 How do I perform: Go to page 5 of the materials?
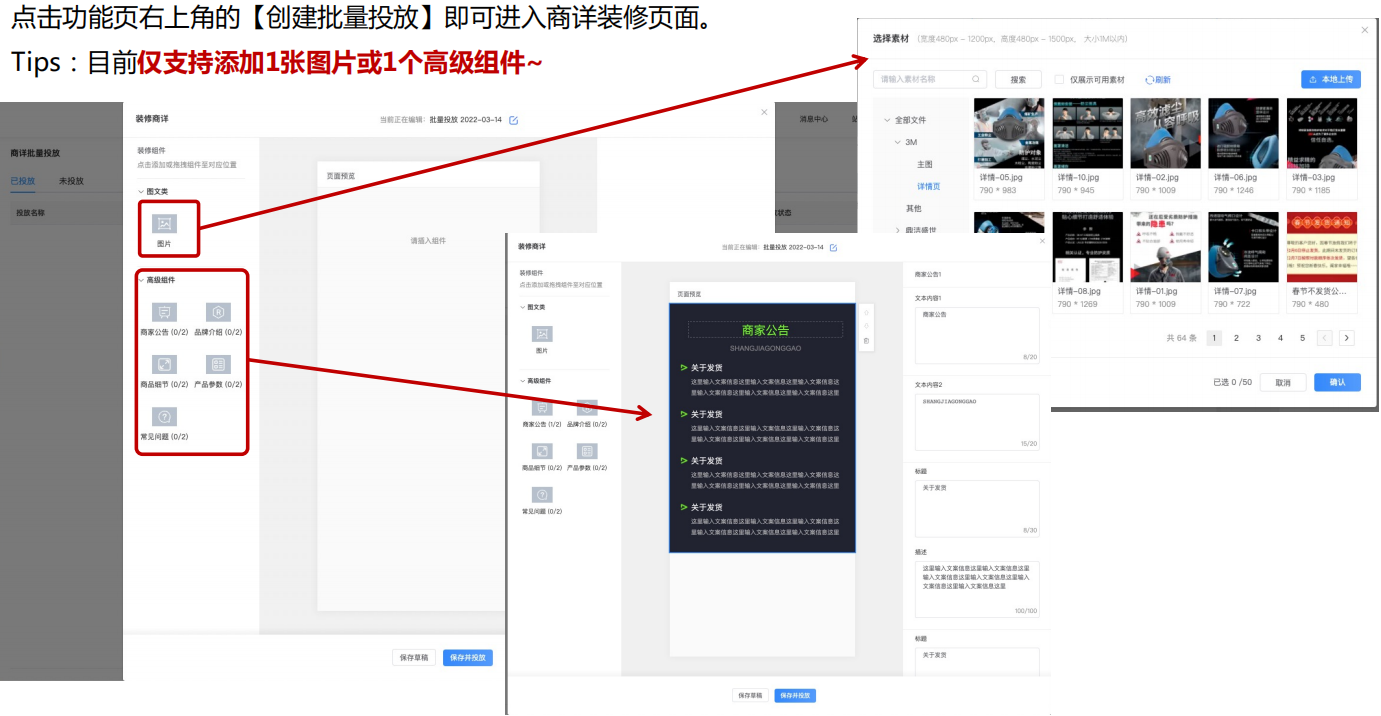coord(1302,338)
